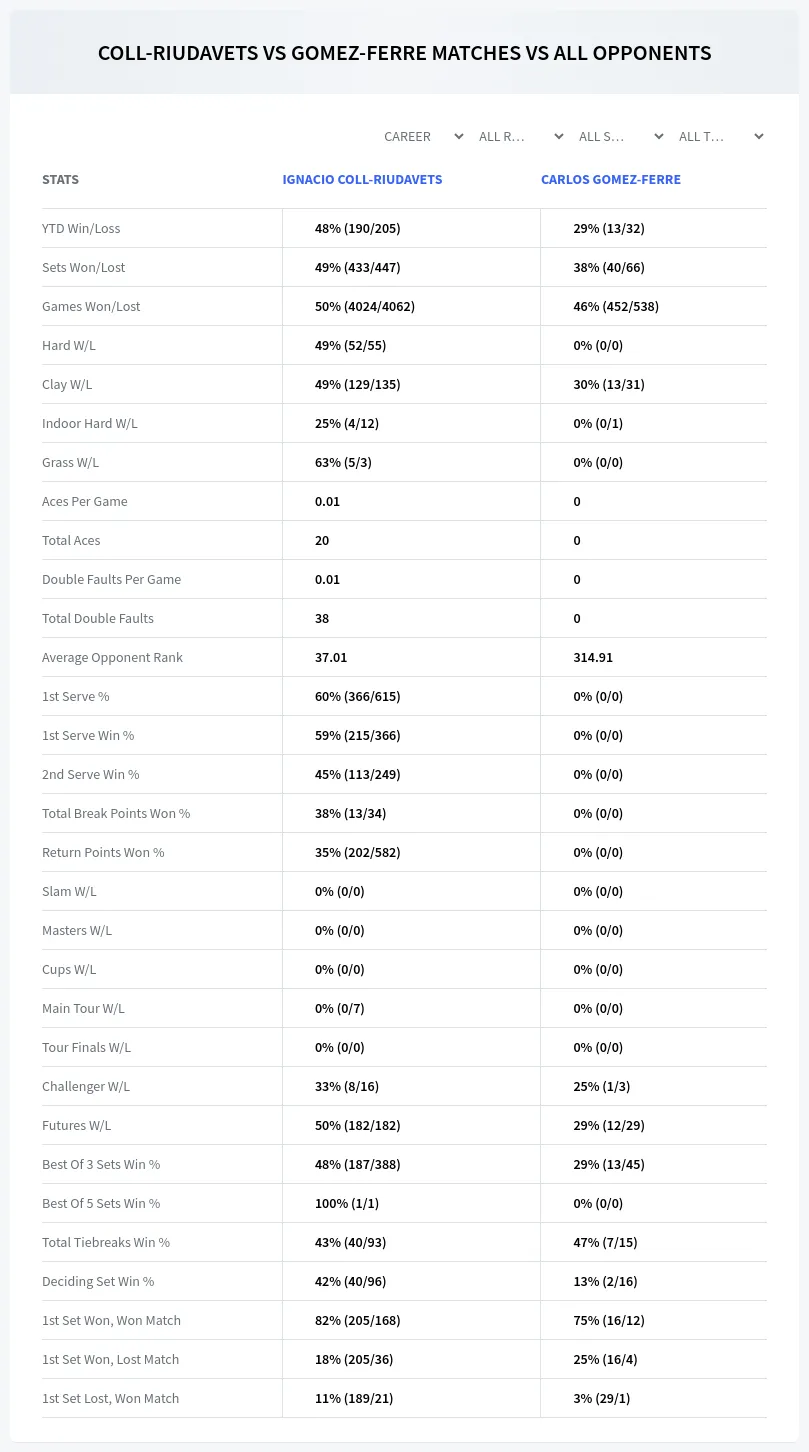Expand the ALL T... tournaments dropdown
Viewport: 809px width, 1452px height.
pos(720,136)
